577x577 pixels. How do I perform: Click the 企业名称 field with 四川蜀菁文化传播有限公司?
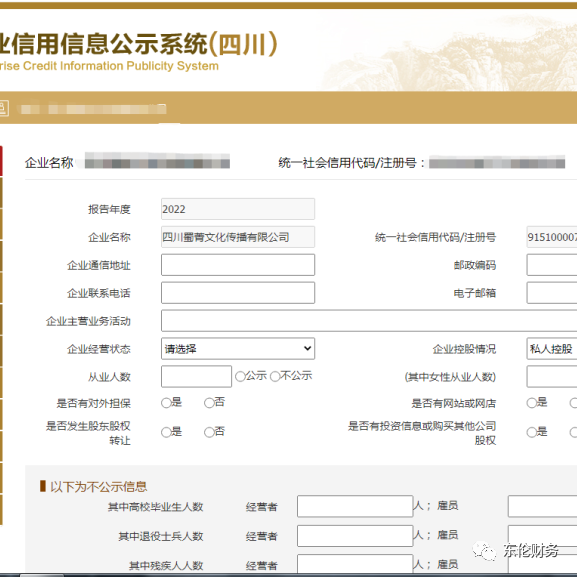click(x=238, y=237)
